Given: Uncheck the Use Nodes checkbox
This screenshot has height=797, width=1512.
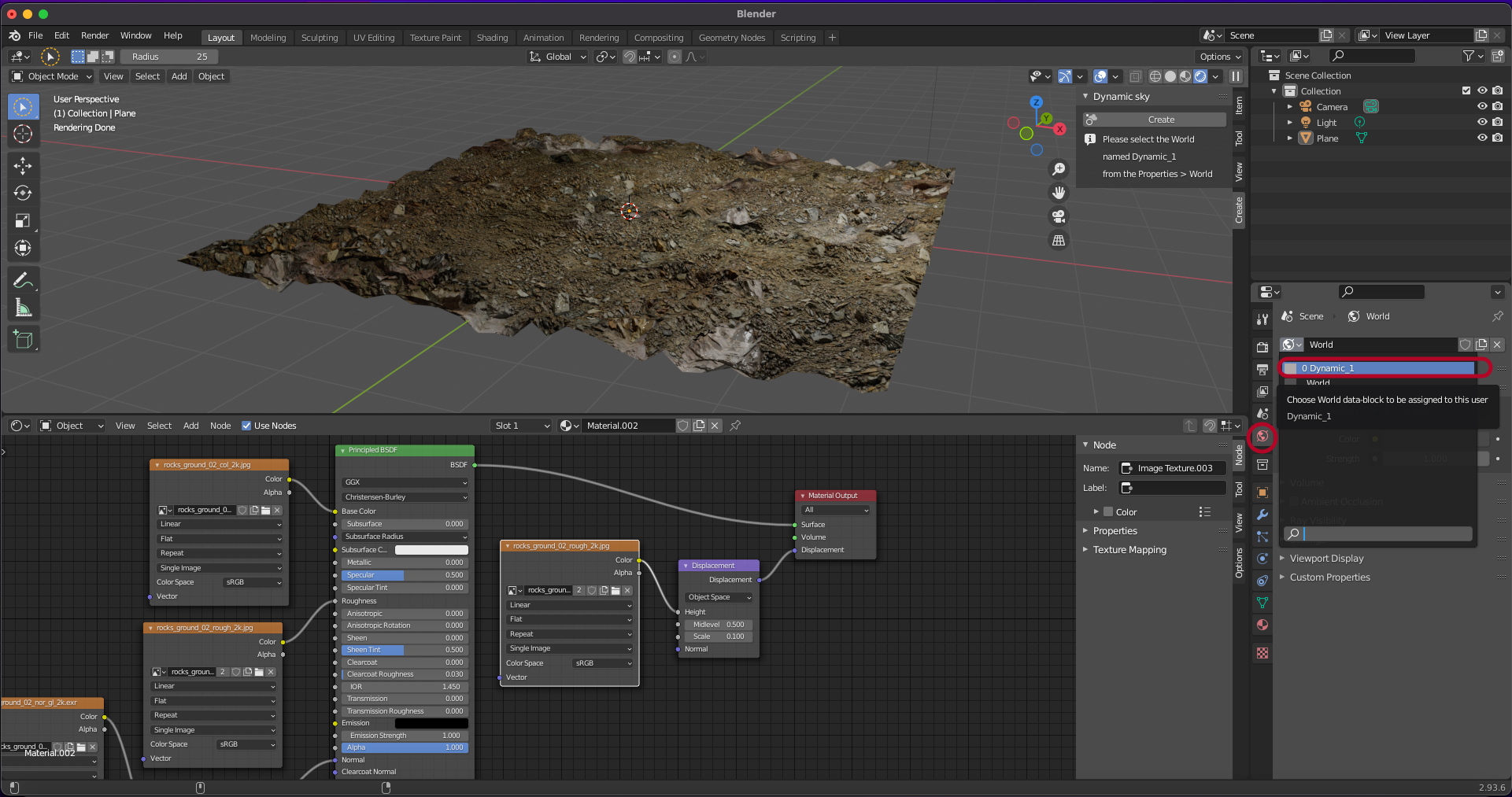Looking at the screenshot, I should [x=246, y=426].
